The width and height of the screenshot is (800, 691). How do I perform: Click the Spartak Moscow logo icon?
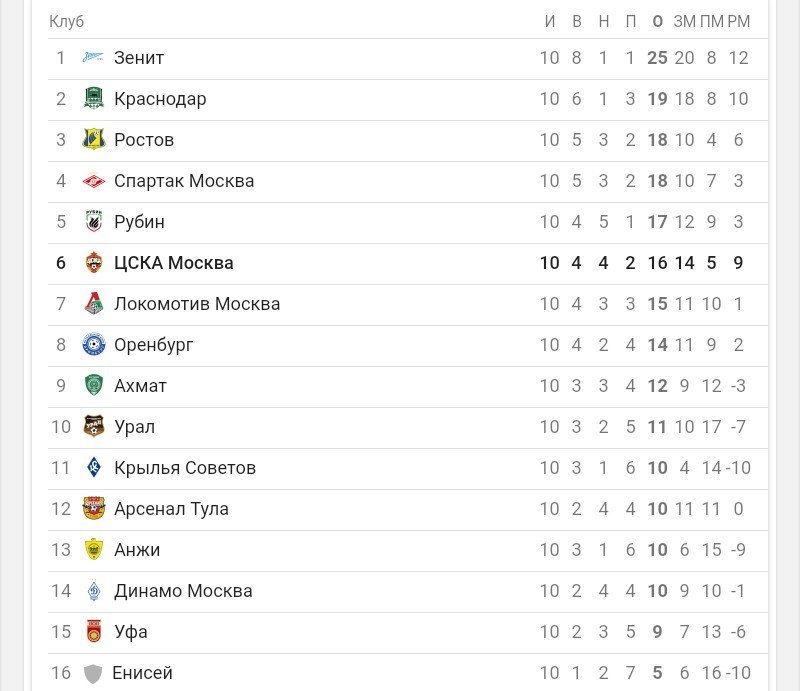coord(93,181)
